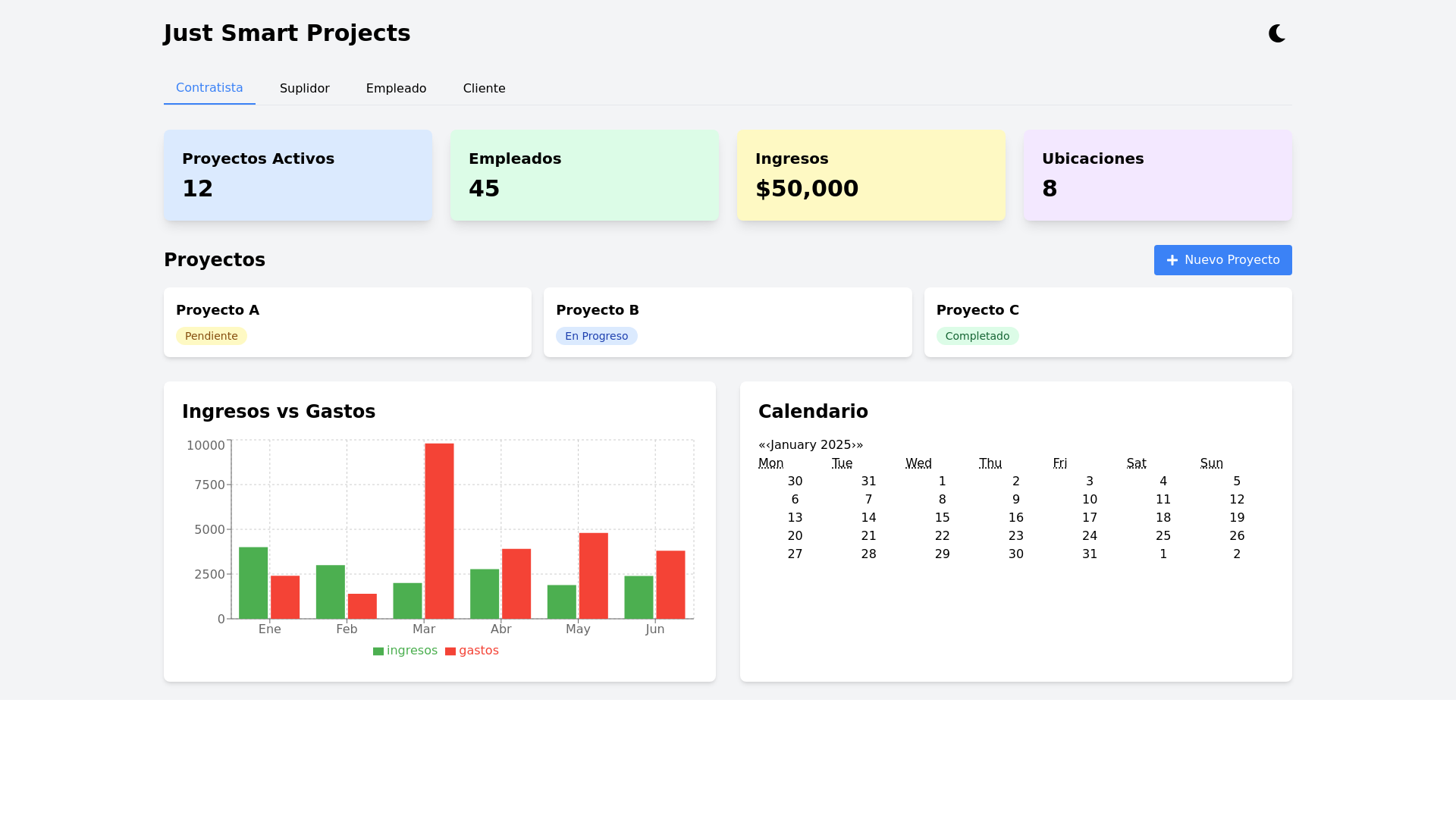Select January 31 on the calendar
The width and height of the screenshot is (1456, 819).
[1090, 554]
